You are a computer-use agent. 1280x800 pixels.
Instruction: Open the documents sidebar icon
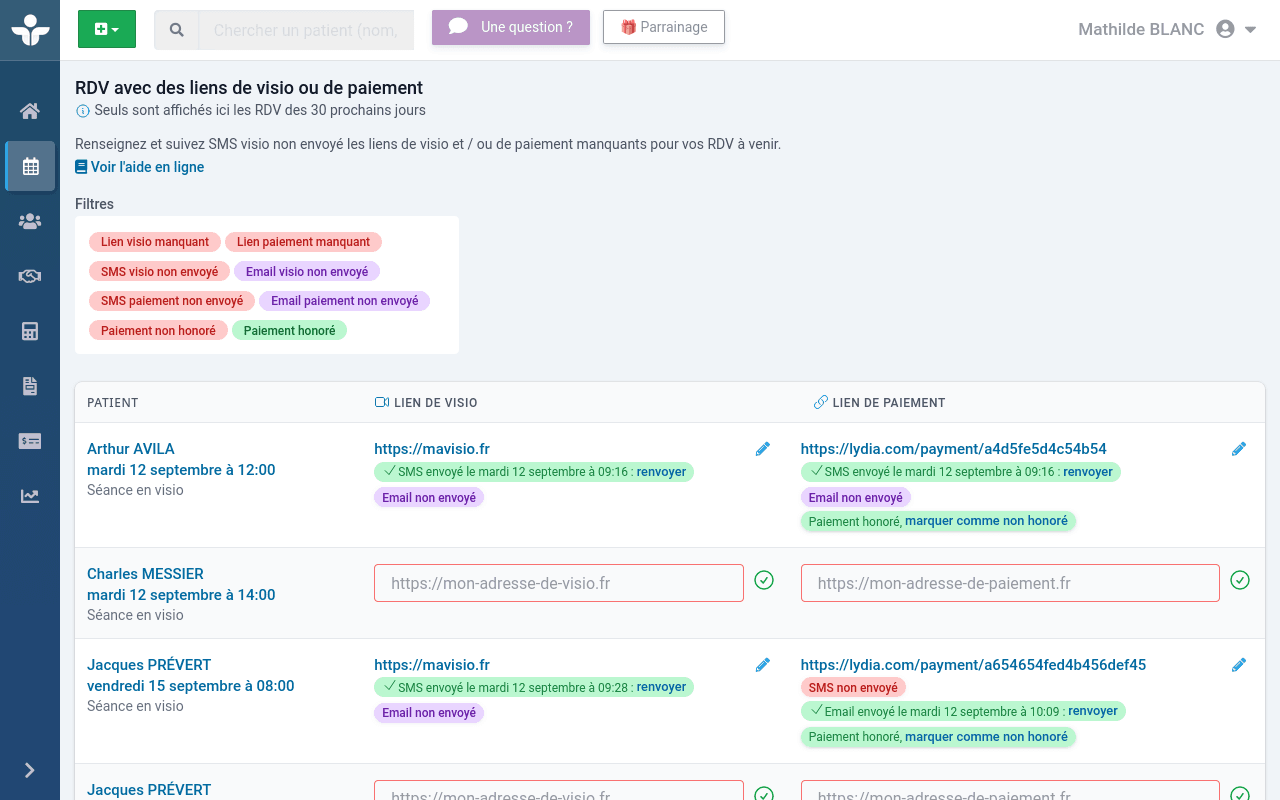pyautogui.click(x=30, y=386)
